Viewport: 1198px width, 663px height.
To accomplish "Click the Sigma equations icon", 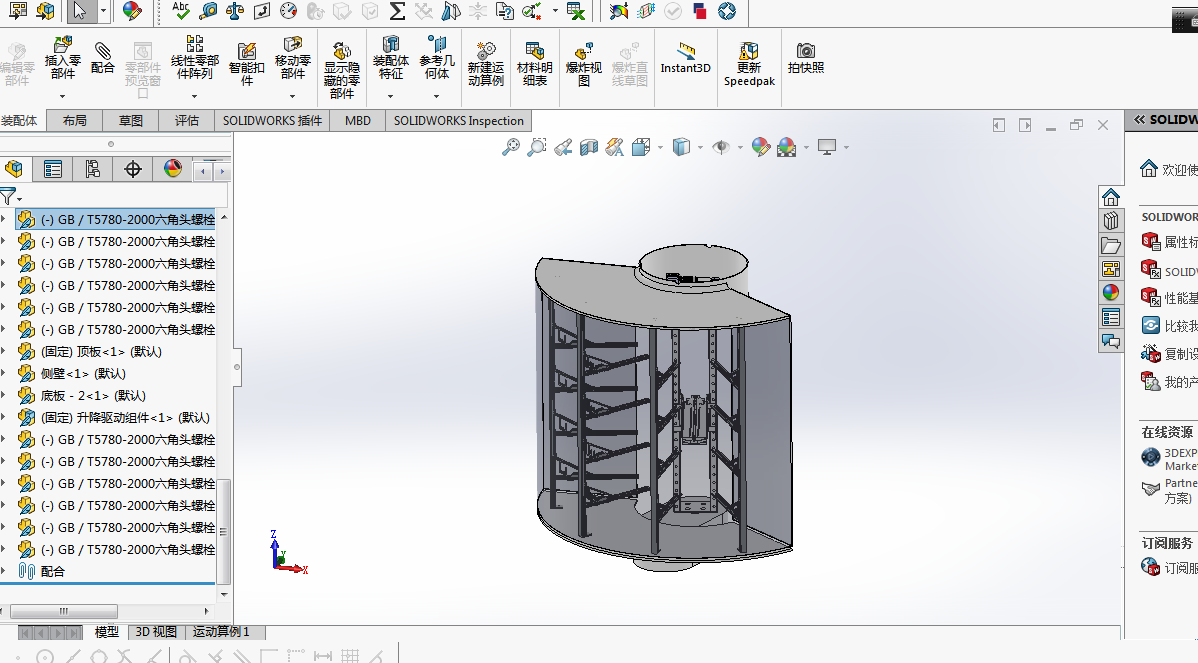I will 397,11.
